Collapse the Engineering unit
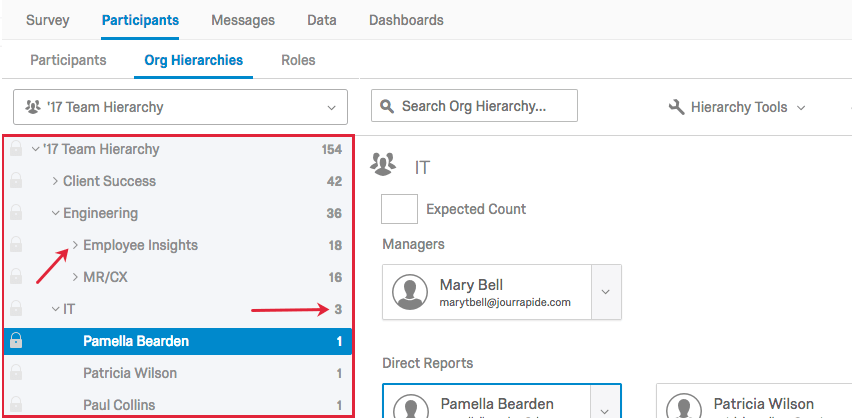The width and height of the screenshot is (852, 418). coord(55,213)
